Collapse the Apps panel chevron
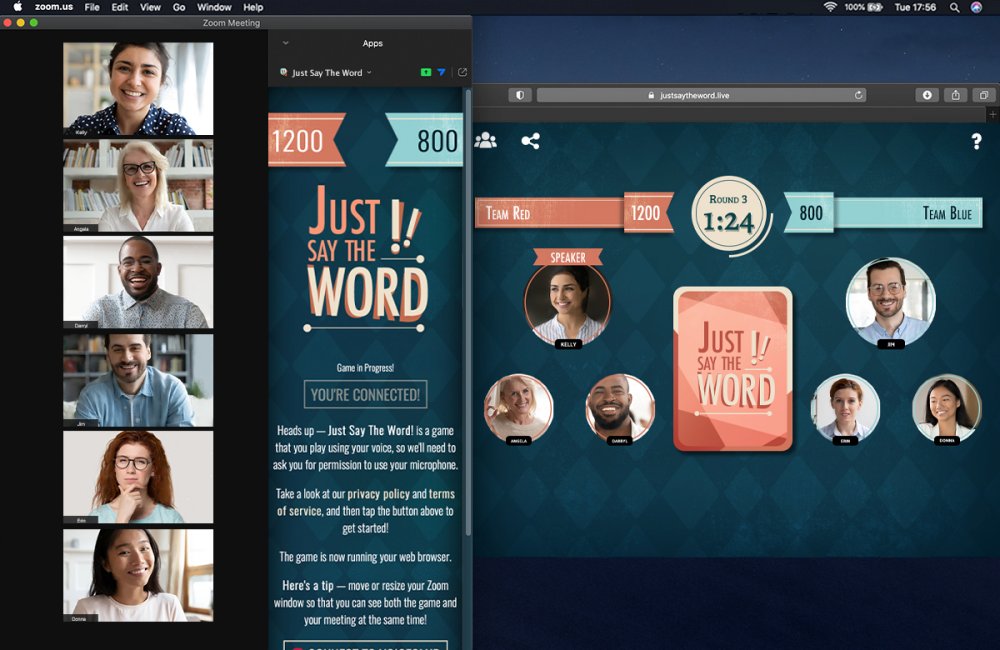Viewport: 1000px width, 650px height. [x=285, y=43]
